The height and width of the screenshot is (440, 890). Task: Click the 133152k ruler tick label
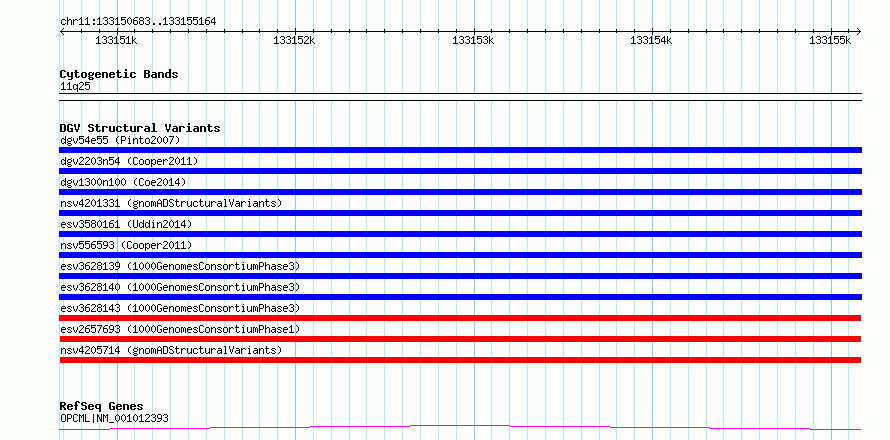[x=295, y=40]
